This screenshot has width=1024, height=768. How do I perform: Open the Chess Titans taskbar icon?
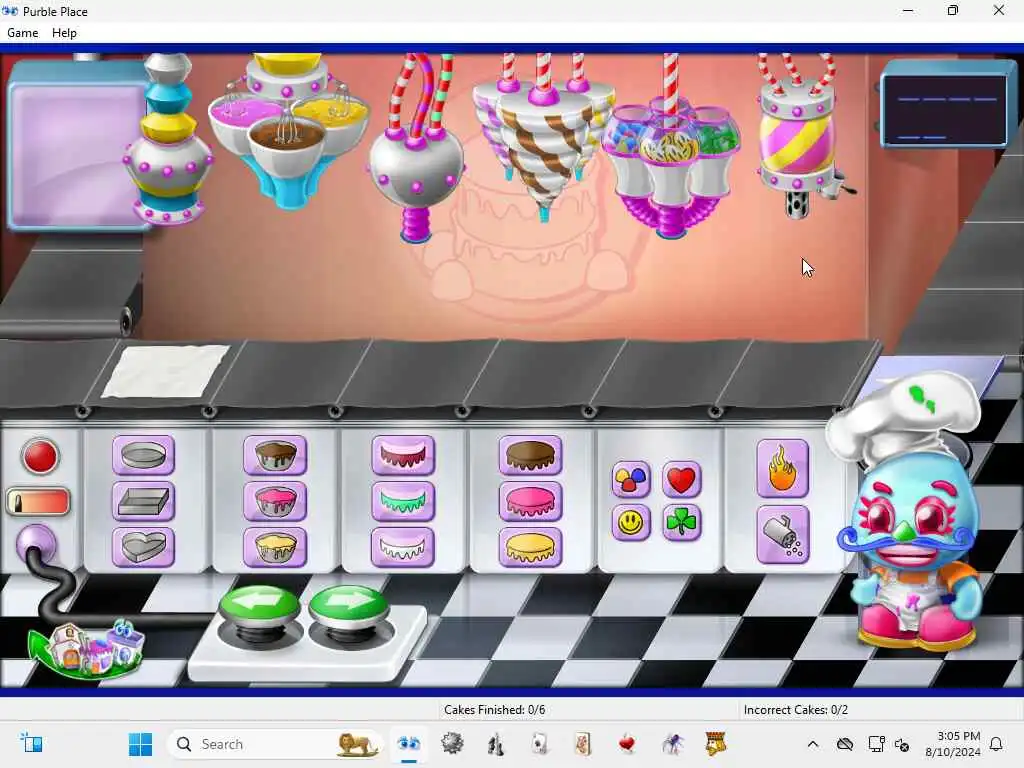click(496, 744)
